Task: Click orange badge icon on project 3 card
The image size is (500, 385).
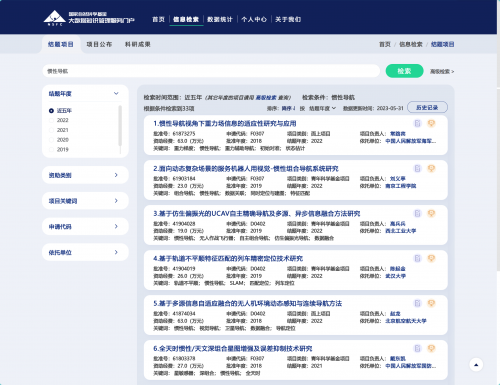Action: [x=431, y=213]
